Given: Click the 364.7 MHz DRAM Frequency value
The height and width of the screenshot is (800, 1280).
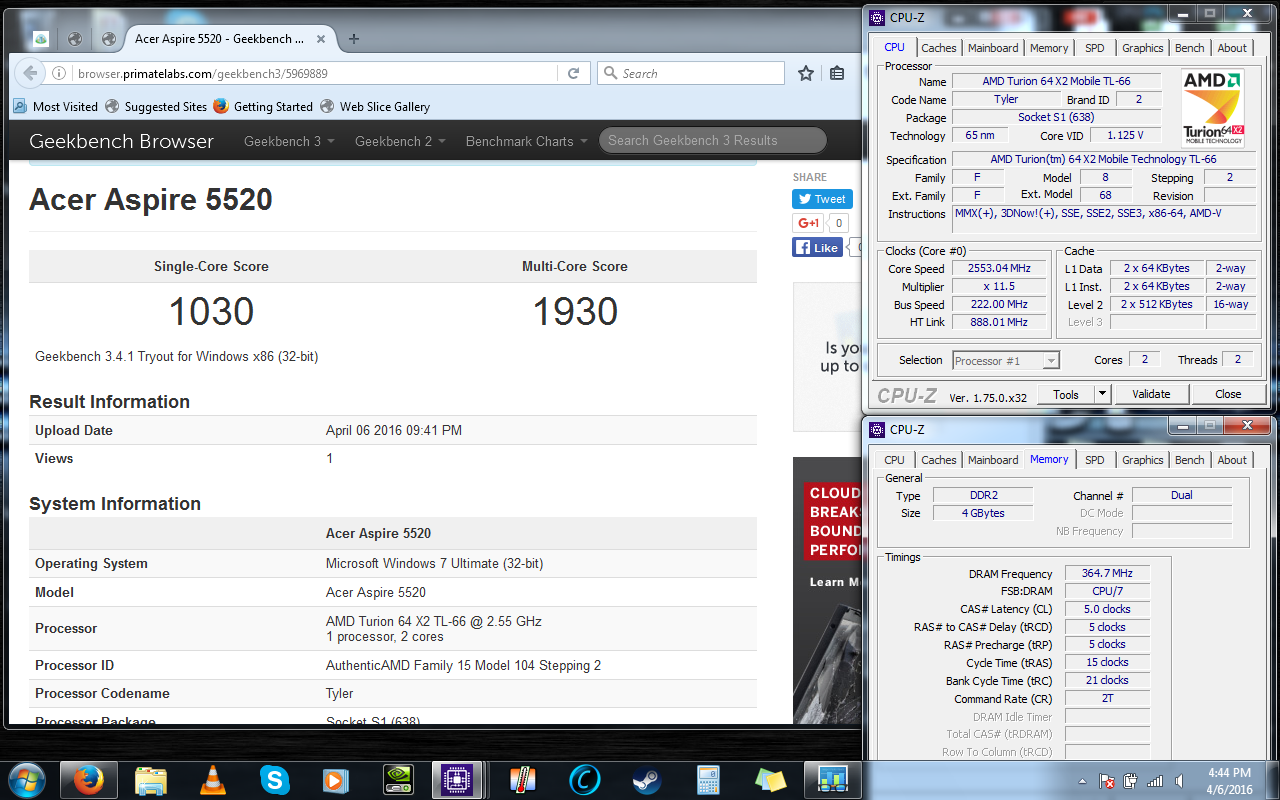Looking at the screenshot, I should click(x=1108, y=573).
